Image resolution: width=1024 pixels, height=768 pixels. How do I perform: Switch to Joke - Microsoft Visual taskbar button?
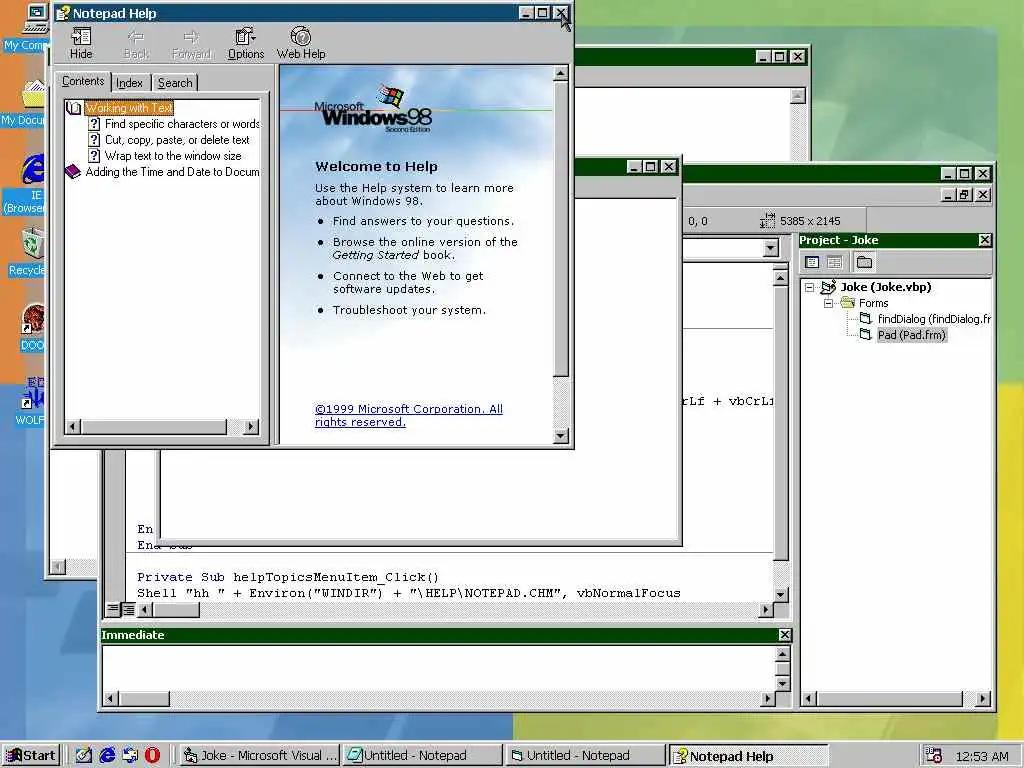point(259,756)
